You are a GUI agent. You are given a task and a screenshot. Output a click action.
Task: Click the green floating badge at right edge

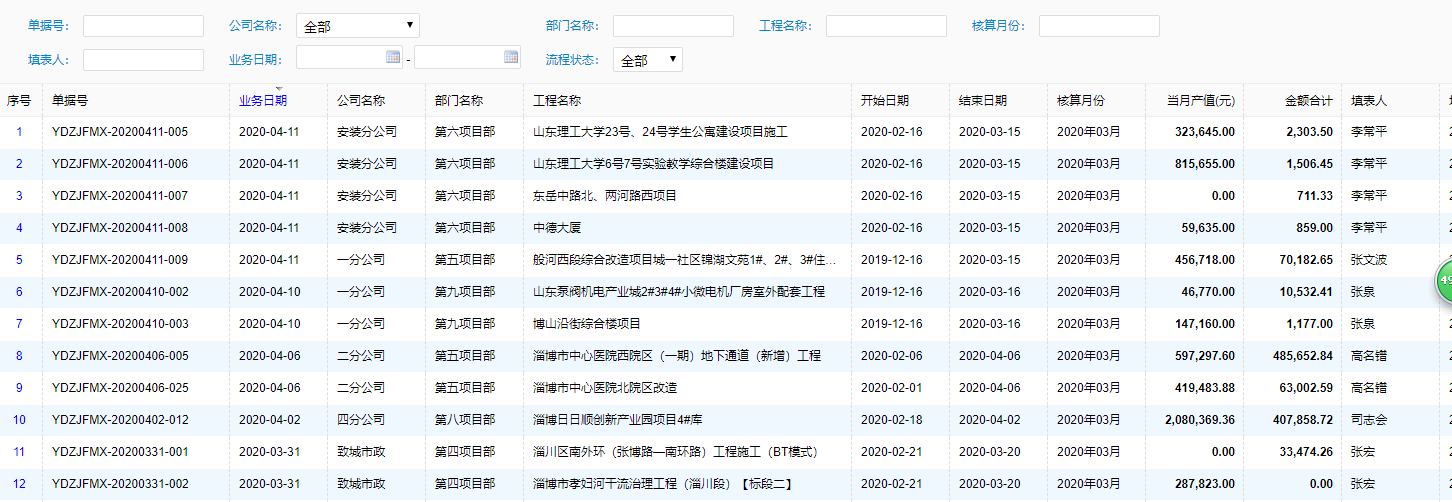pos(1444,280)
